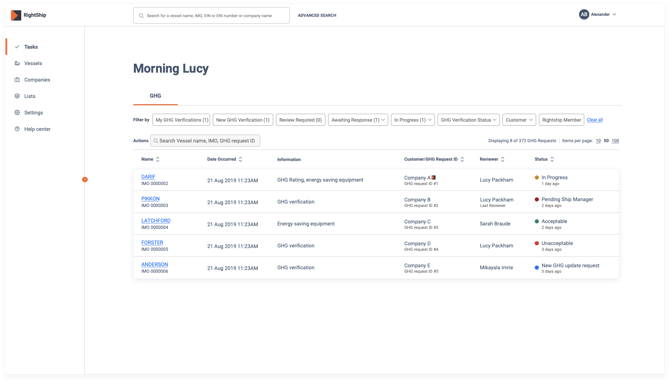Click the Unacceptable red status dot
670x381 pixels.
coord(537,243)
